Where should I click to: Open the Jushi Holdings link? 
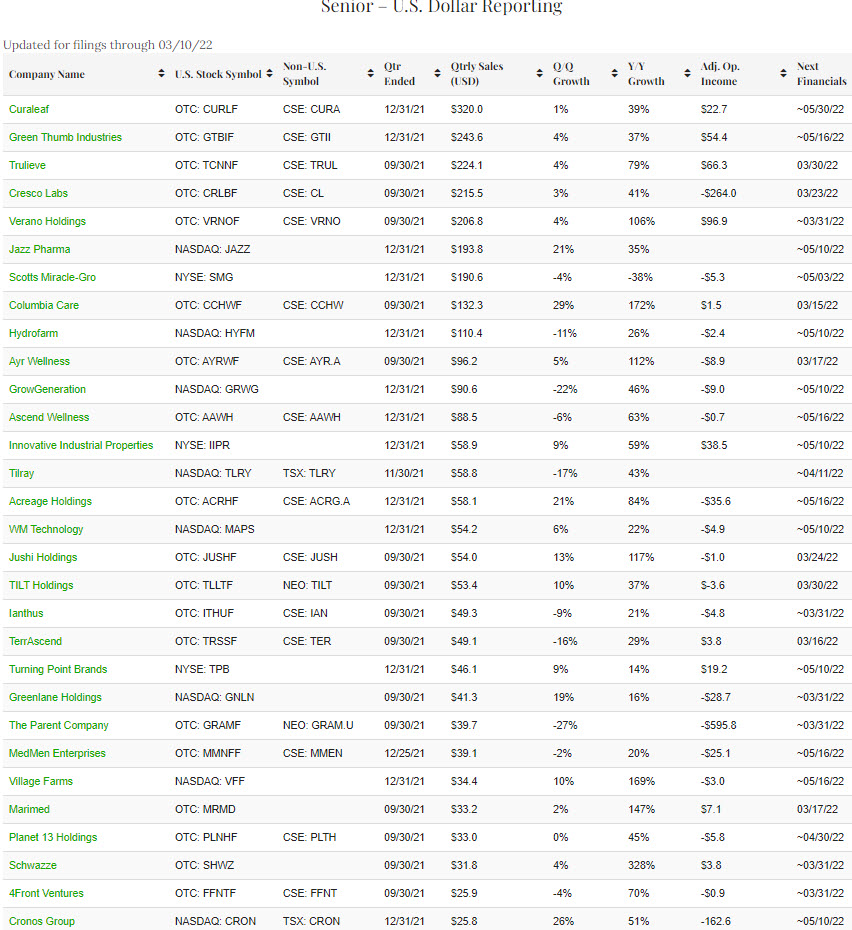click(43, 557)
